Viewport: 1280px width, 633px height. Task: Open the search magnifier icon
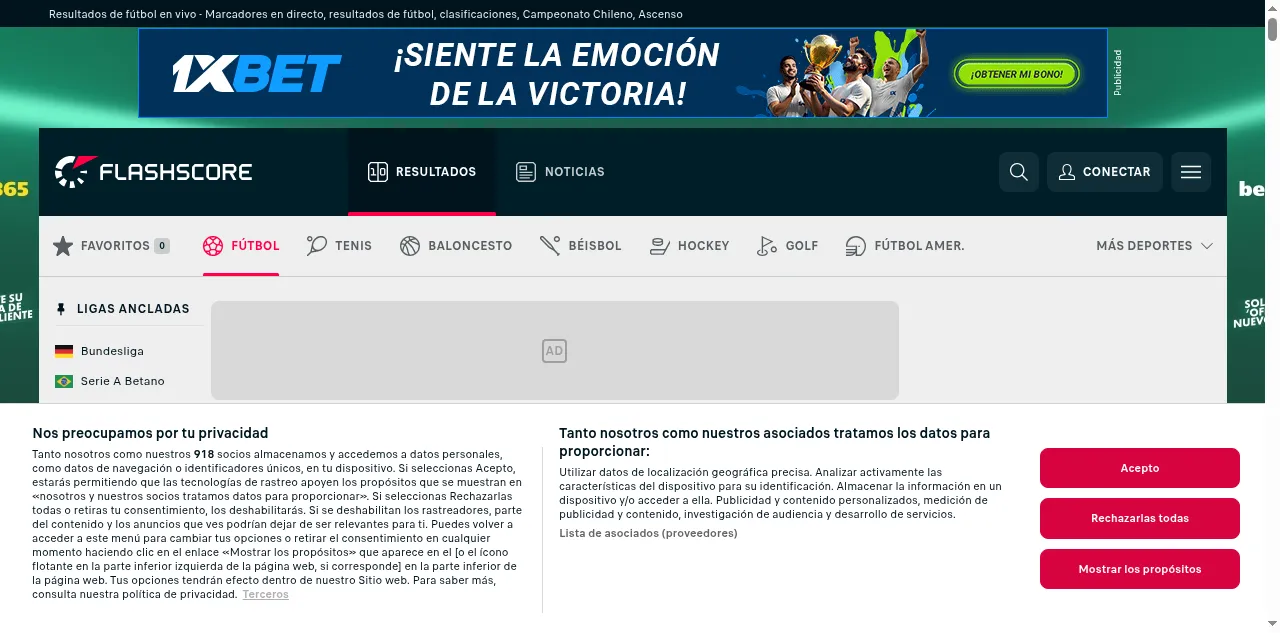pyautogui.click(x=1019, y=172)
